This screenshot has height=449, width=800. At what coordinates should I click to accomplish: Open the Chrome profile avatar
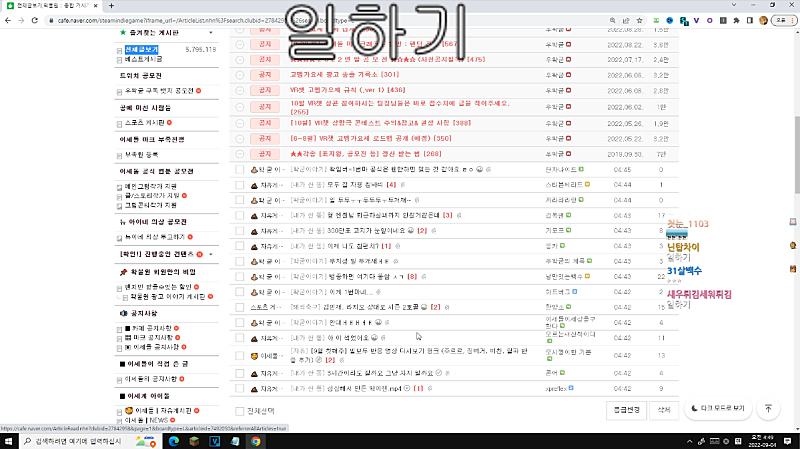click(763, 20)
